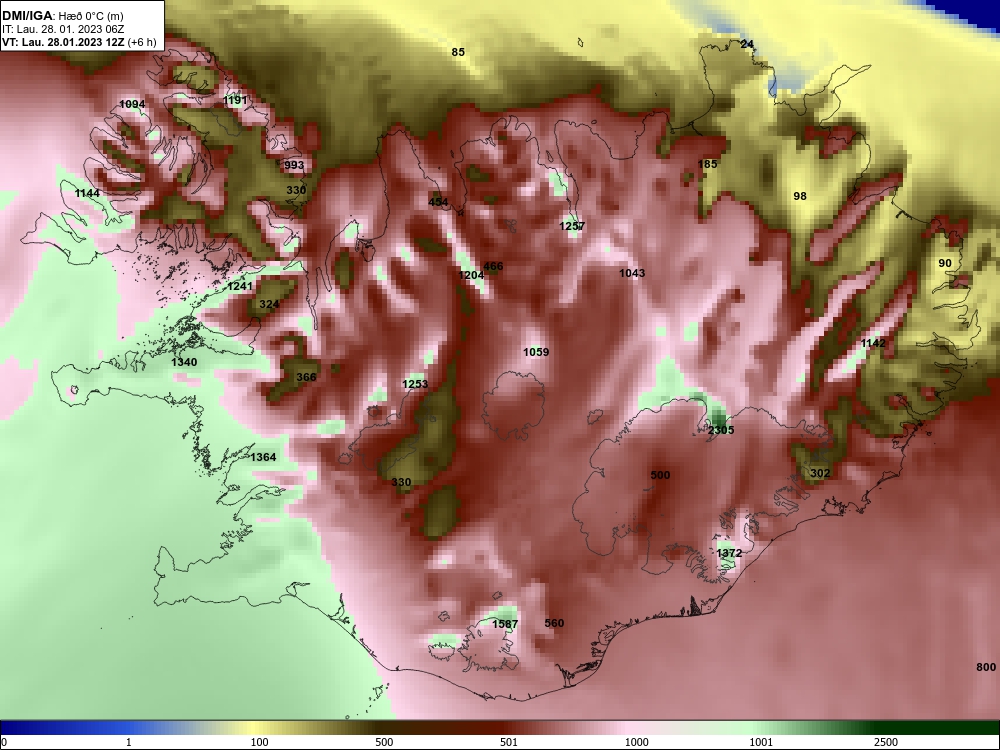Click the 1094 height label

132,104
